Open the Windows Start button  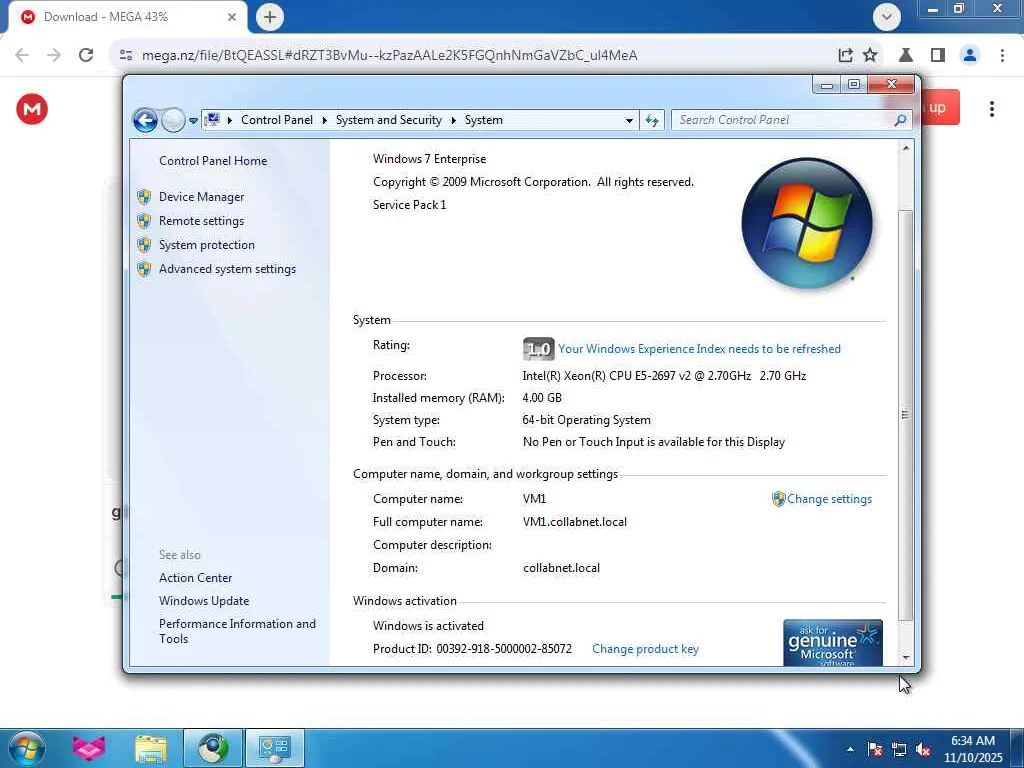tap(27, 748)
